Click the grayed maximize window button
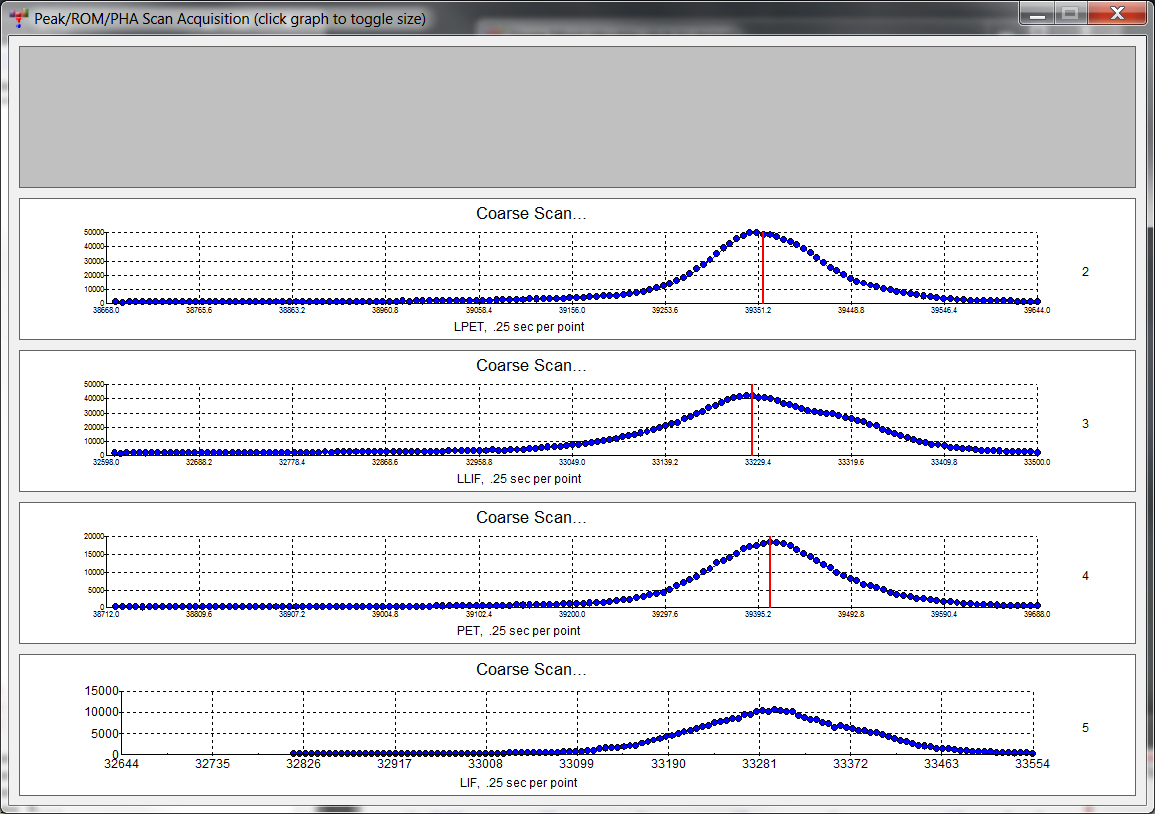Viewport: 1155px width, 814px height. [x=1070, y=14]
